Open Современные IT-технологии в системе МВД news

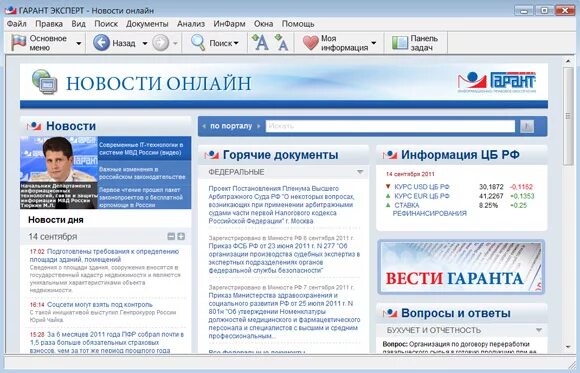tap(141, 149)
